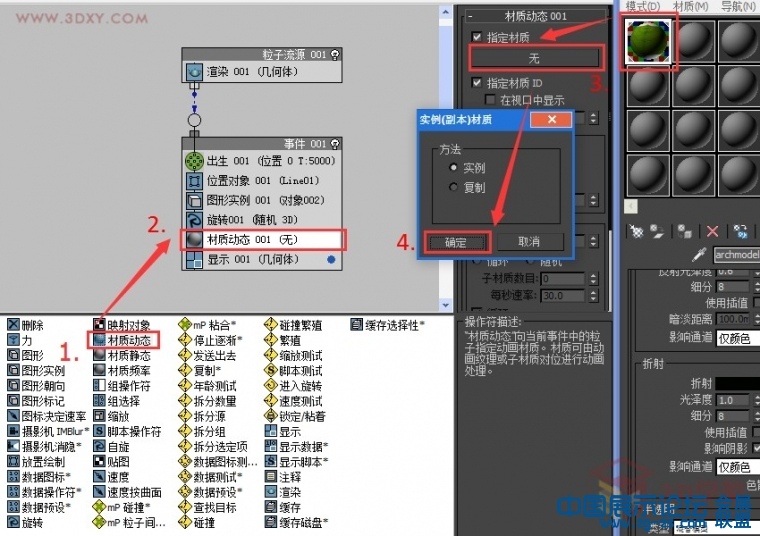Click the red X reset material icon
760x536 pixels.
click(712, 232)
